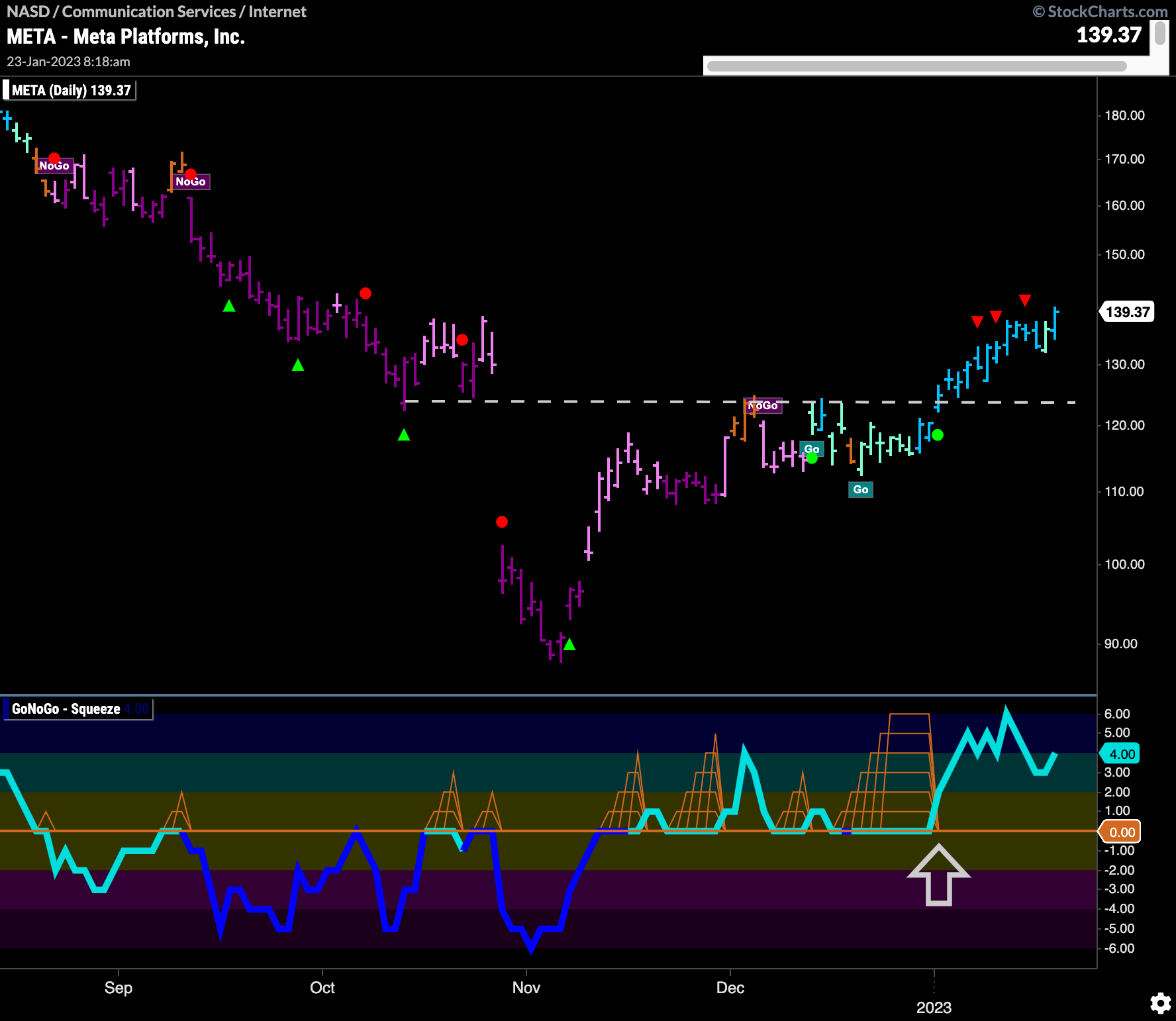
Task: Click the 6.00 oscillator axis label
Action: [1117, 714]
